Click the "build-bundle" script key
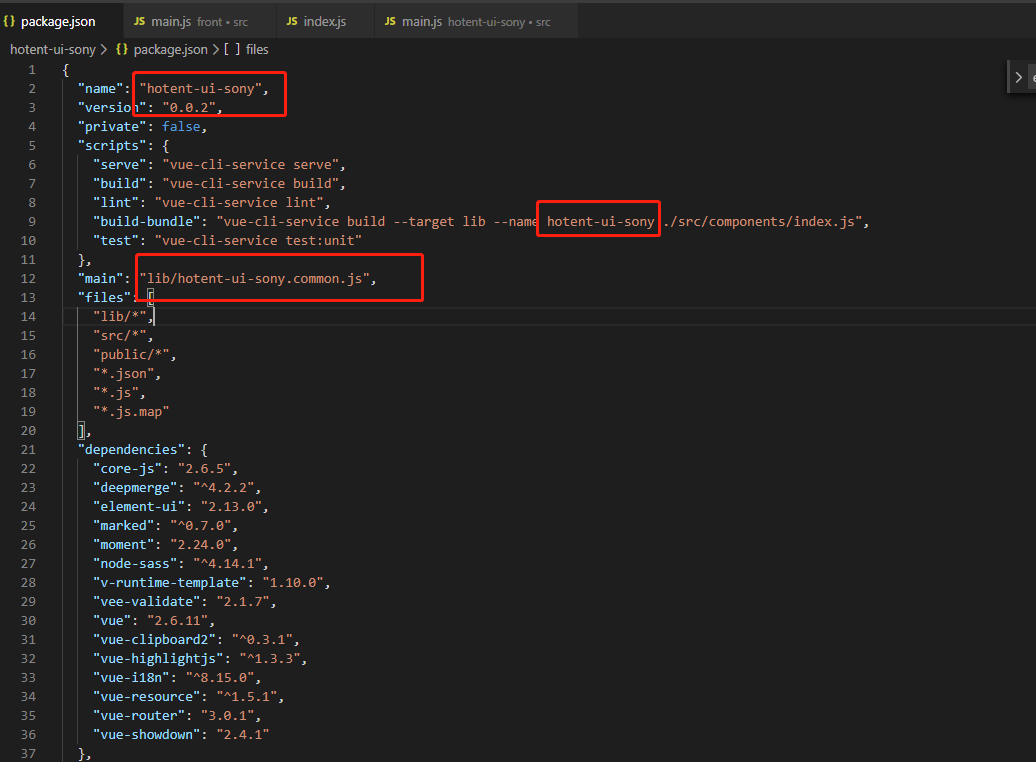The height and width of the screenshot is (762, 1036). 146,221
